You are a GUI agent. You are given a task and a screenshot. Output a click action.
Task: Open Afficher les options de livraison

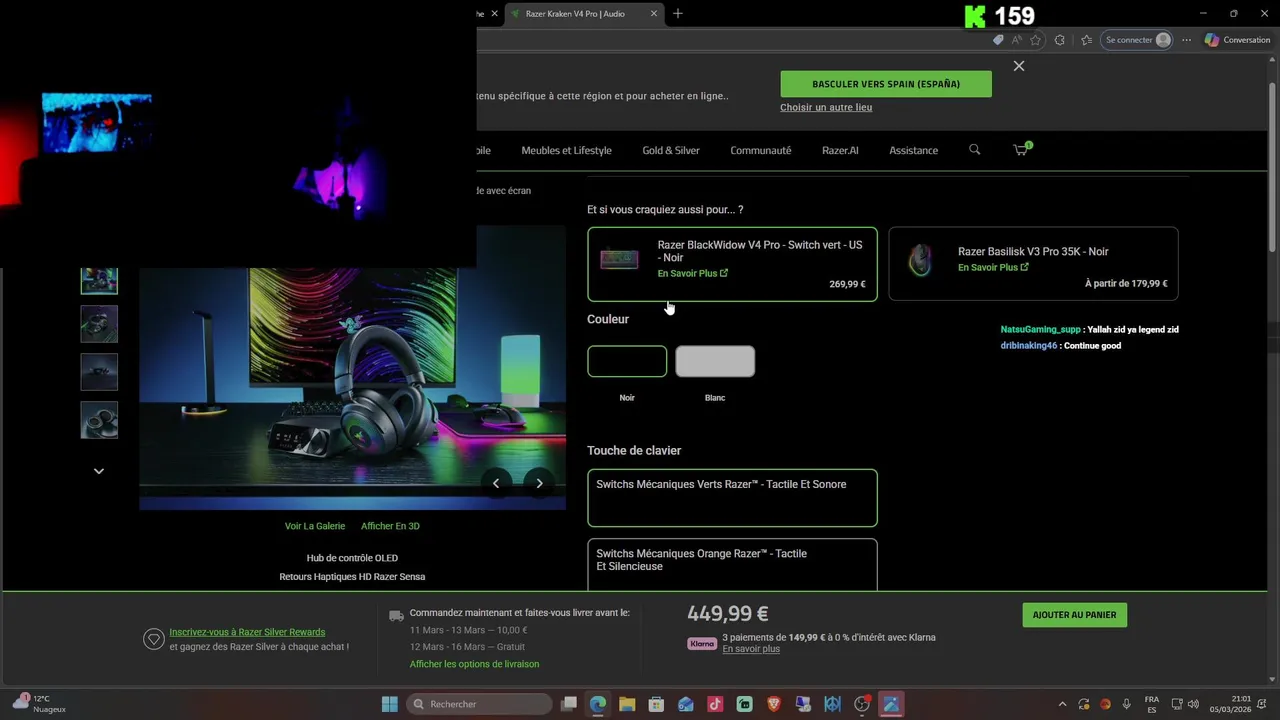474,664
